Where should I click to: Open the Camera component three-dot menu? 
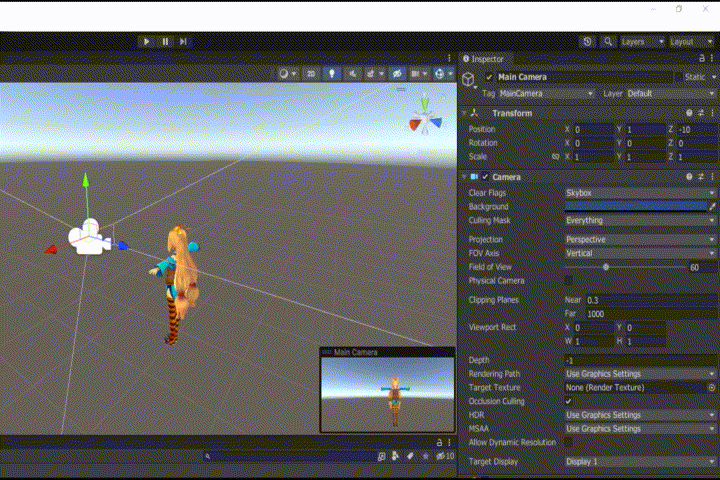pyautogui.click(x=712, y=177)
